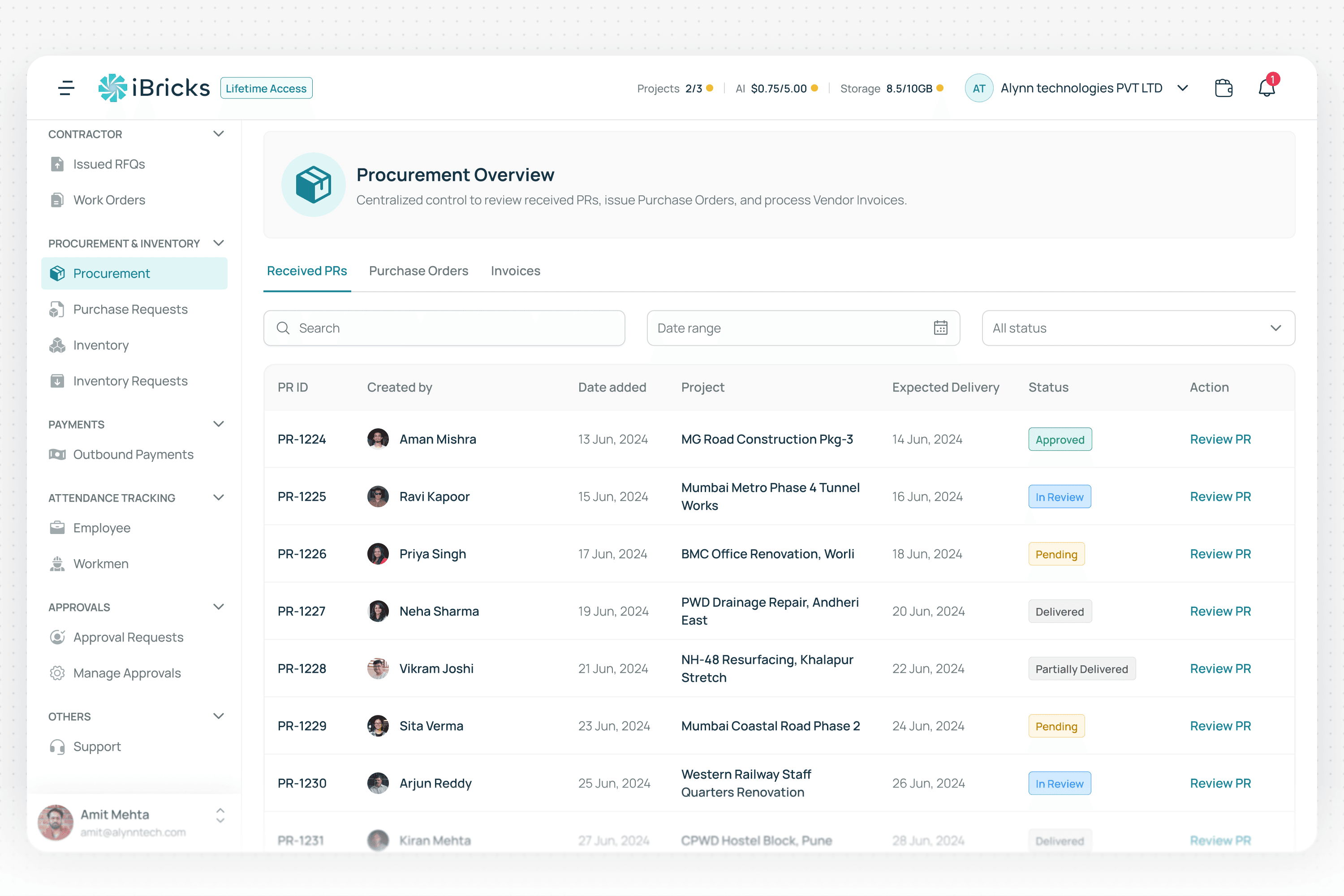Click into the Search field
Image resolution: width=1344 pixels, height=896 pixels.
[x=444, y=328]
